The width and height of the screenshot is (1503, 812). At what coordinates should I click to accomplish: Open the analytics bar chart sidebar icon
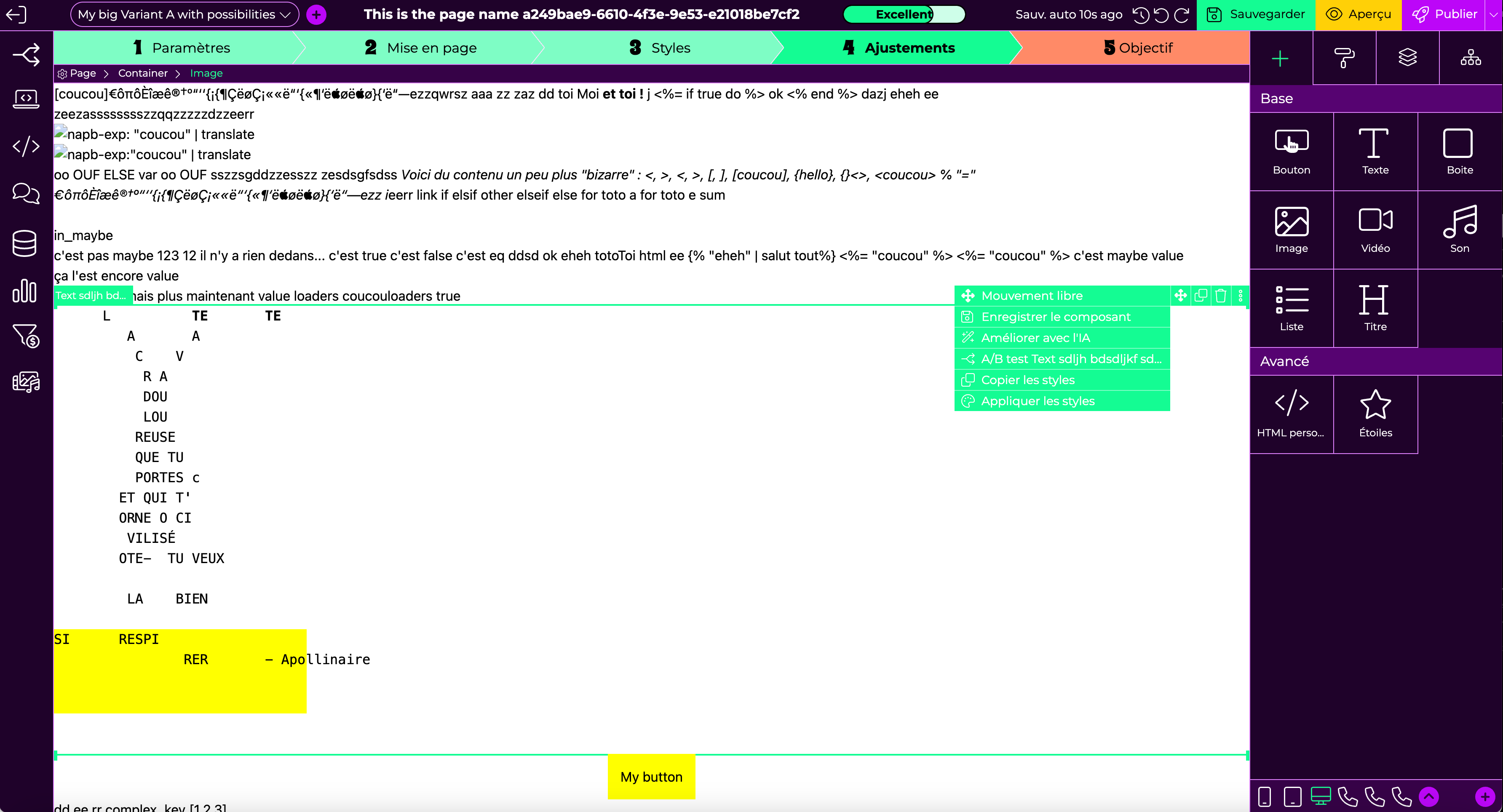pyautogui.click(x=25, y=291)
